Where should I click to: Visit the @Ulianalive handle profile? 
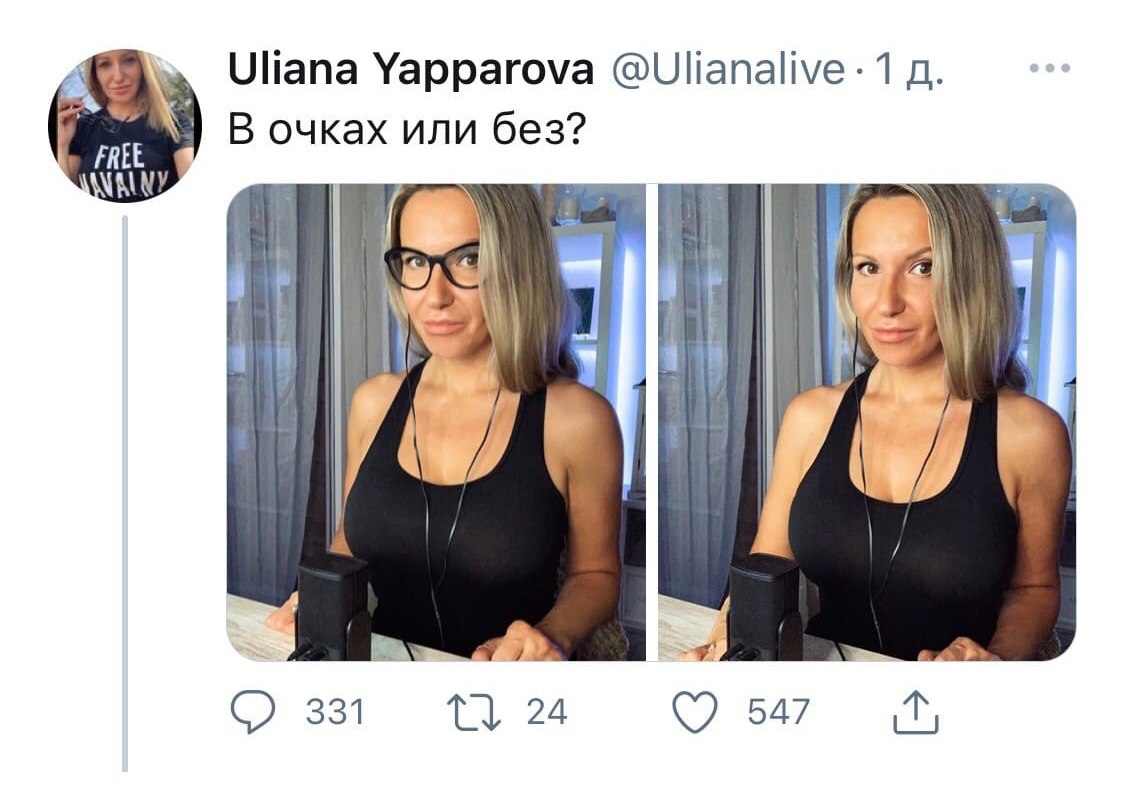[x=728, y=70]
